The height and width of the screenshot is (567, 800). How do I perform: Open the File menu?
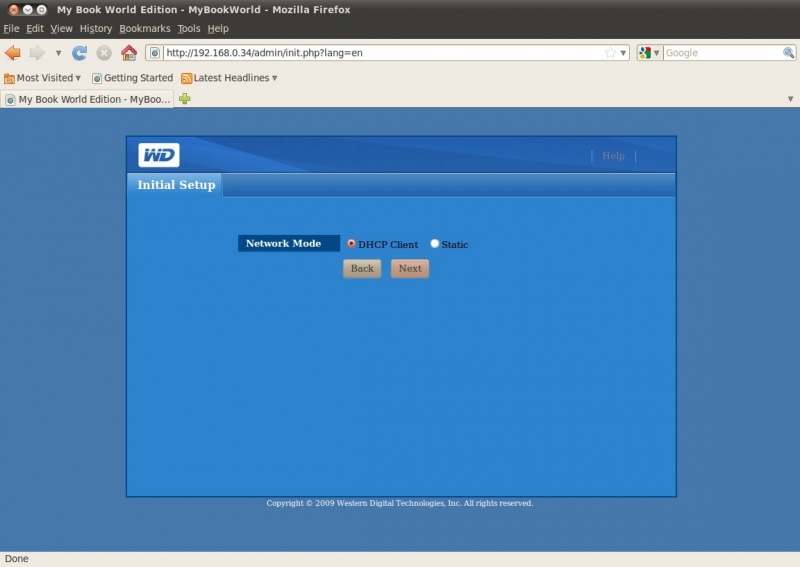[x=11, y=29]
